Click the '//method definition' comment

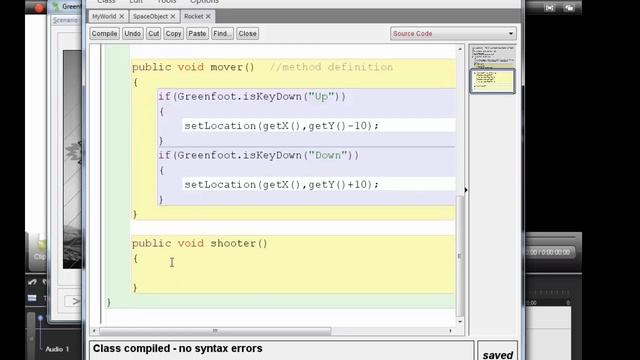(331, 67)
